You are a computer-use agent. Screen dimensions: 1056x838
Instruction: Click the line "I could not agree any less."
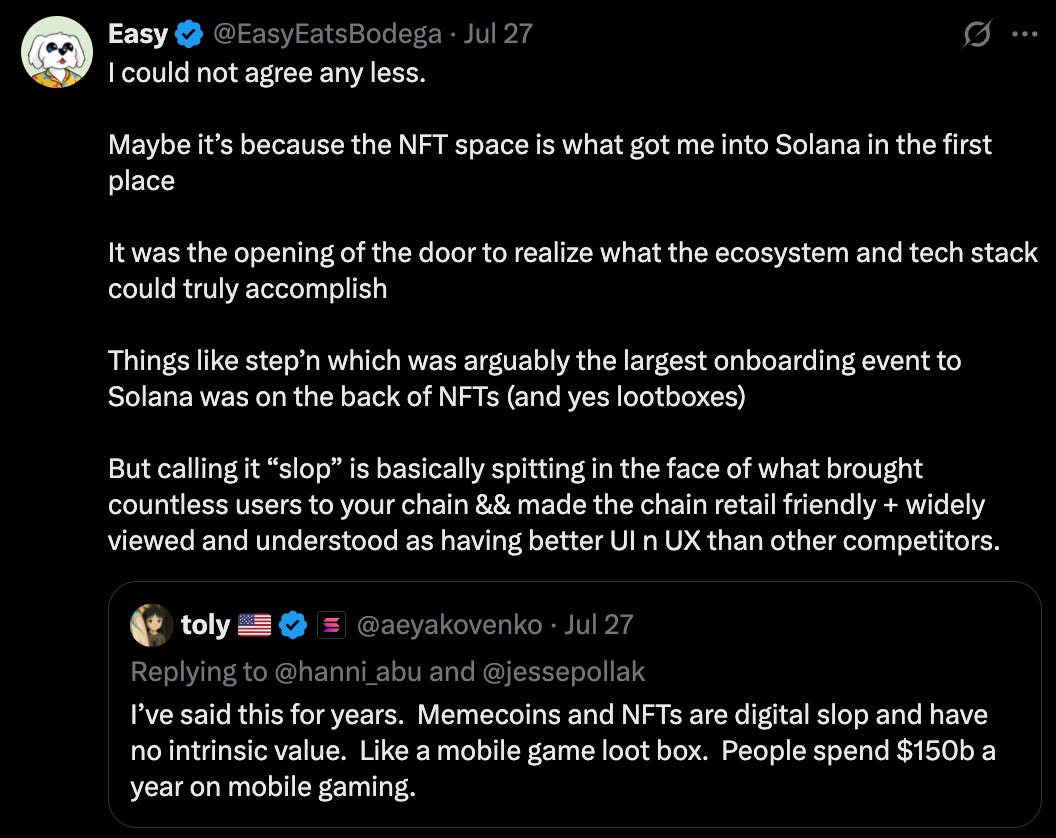point(267,73)
